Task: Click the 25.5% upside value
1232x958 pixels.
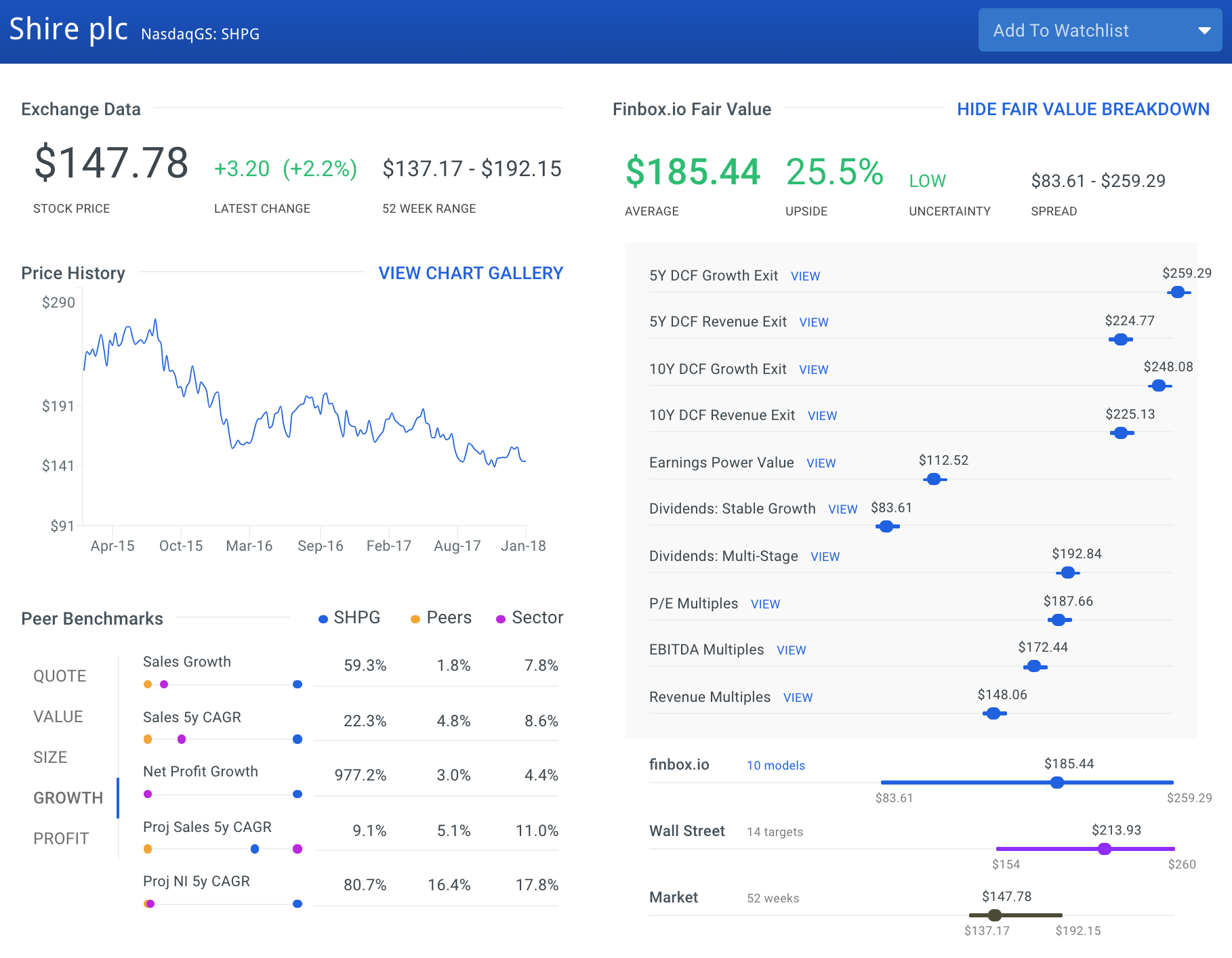Action: pyautogui.click(x=835, y=171)
